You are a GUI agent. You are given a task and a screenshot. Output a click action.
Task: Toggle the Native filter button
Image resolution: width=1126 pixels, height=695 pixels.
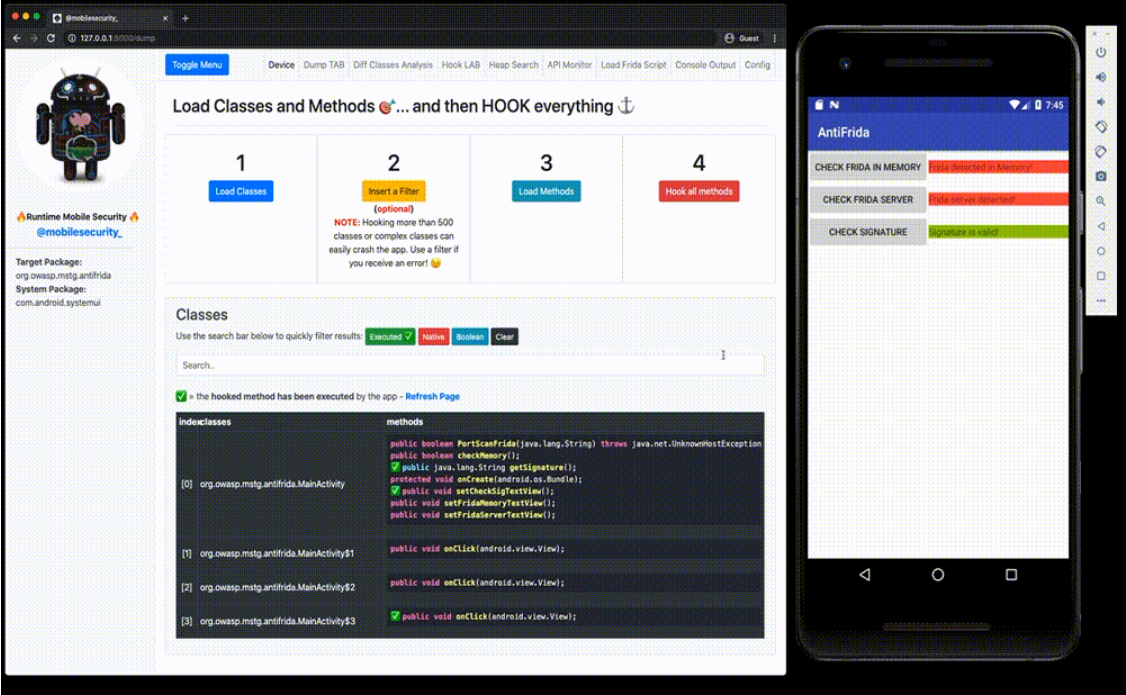[x=433, y=337]
